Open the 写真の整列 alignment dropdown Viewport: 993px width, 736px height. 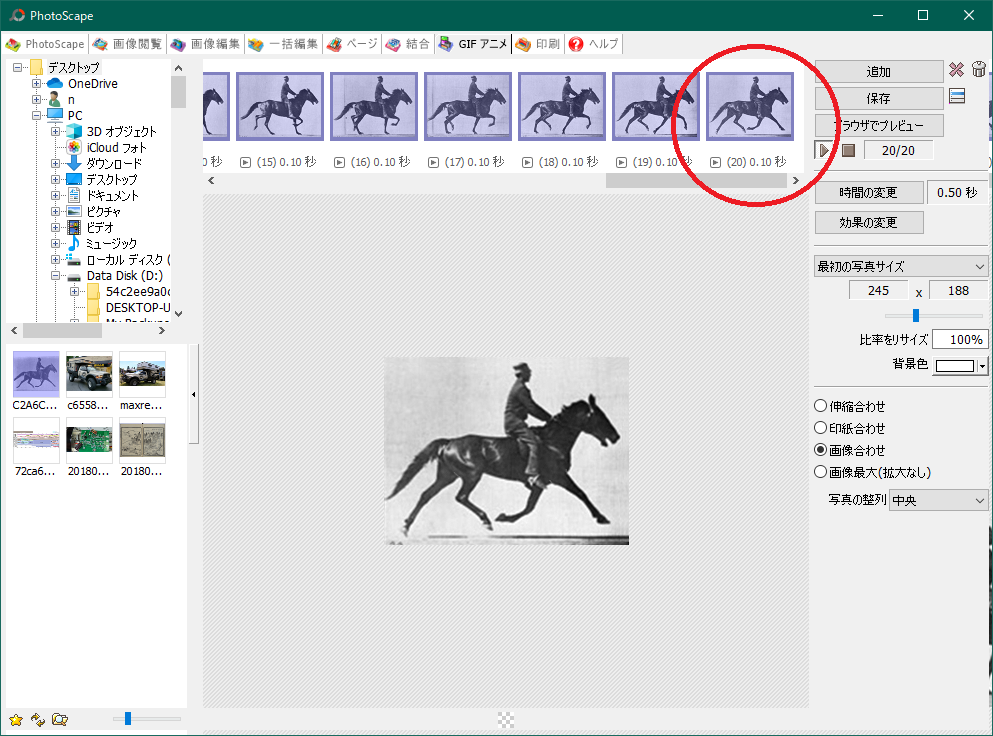(x=939, y=500)
